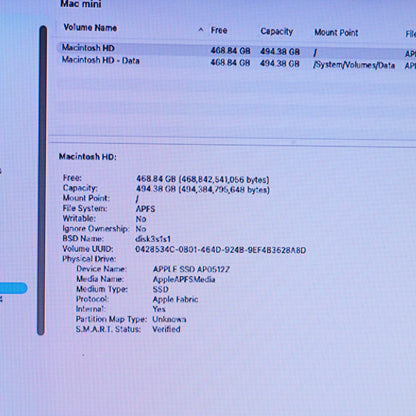Click the Media Name value AppleAPFSMedia
The width and height of the screenshot is (416, 416).
click(x=184, y=279)
